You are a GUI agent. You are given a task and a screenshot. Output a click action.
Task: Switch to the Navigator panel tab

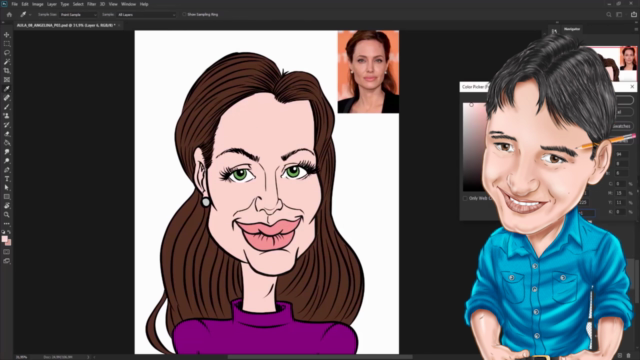coord(572,29)
